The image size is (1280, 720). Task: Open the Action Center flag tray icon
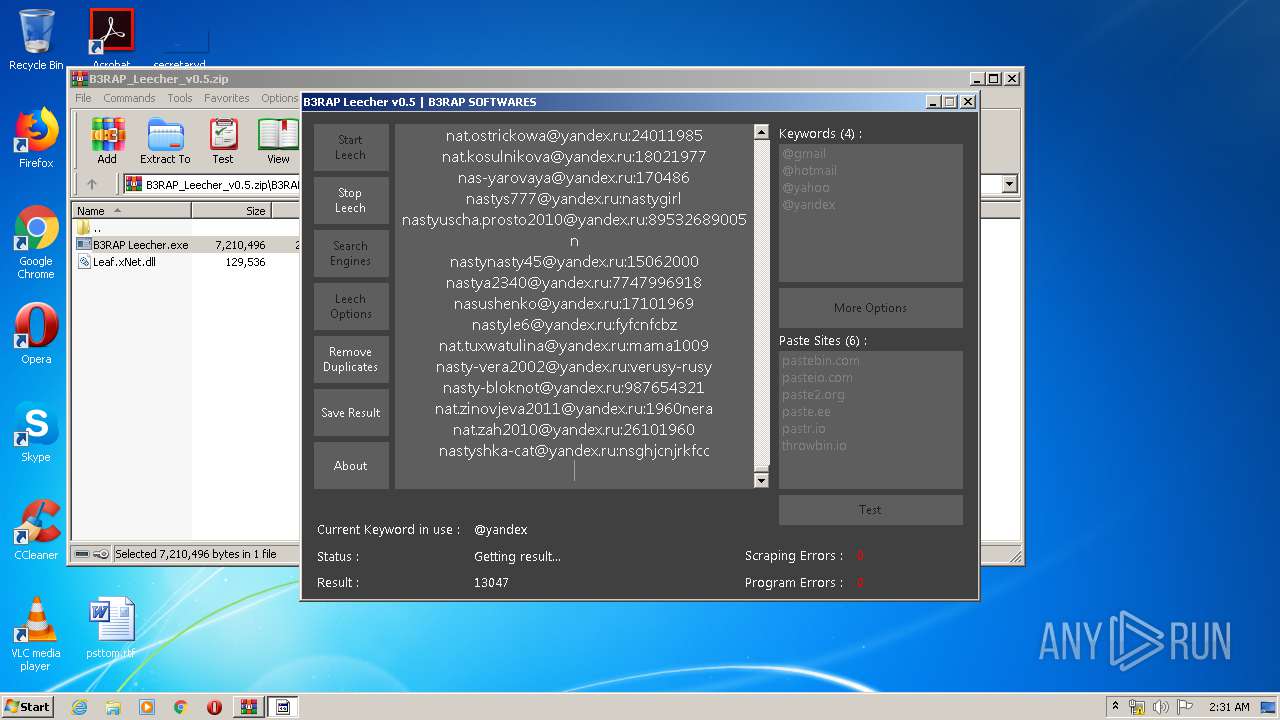pos(1185,707)
